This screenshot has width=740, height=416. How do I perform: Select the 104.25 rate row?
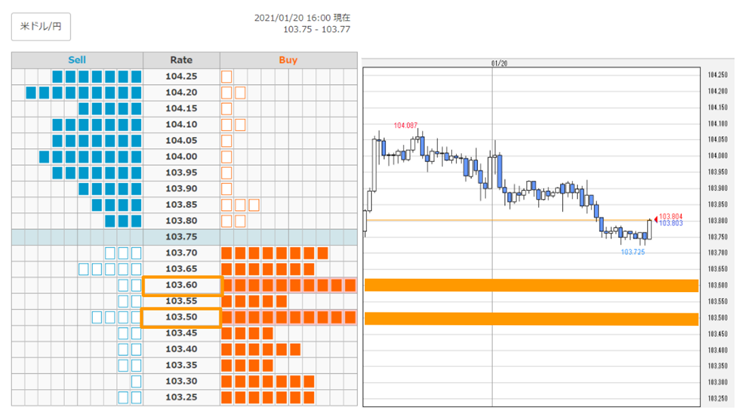click(x=185, y=76)
